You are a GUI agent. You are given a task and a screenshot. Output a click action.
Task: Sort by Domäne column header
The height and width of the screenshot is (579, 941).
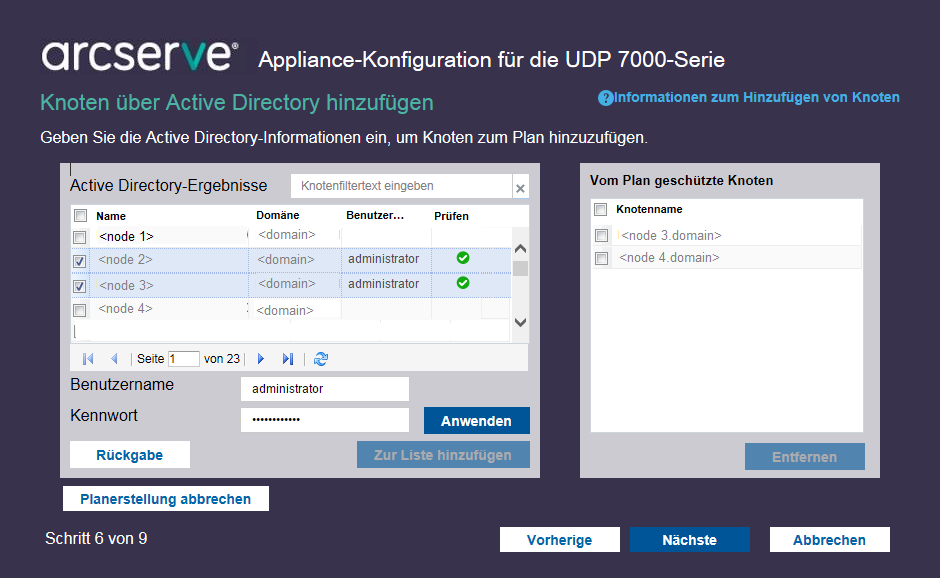[x=277, y=215]
